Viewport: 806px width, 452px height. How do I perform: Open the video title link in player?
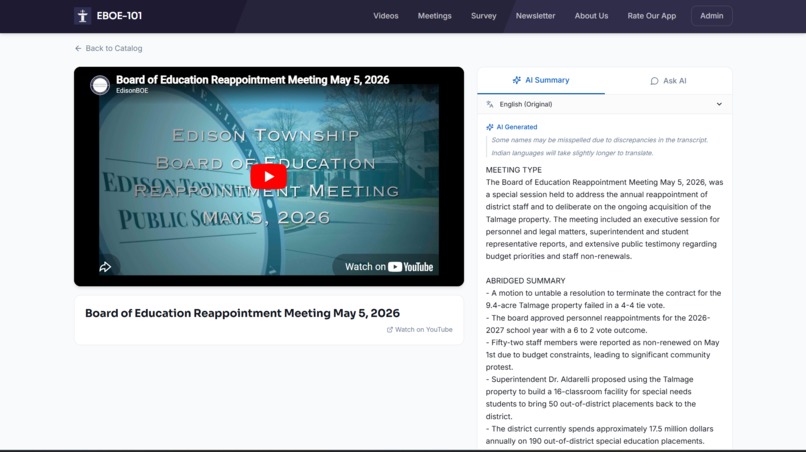pos(252,80)
